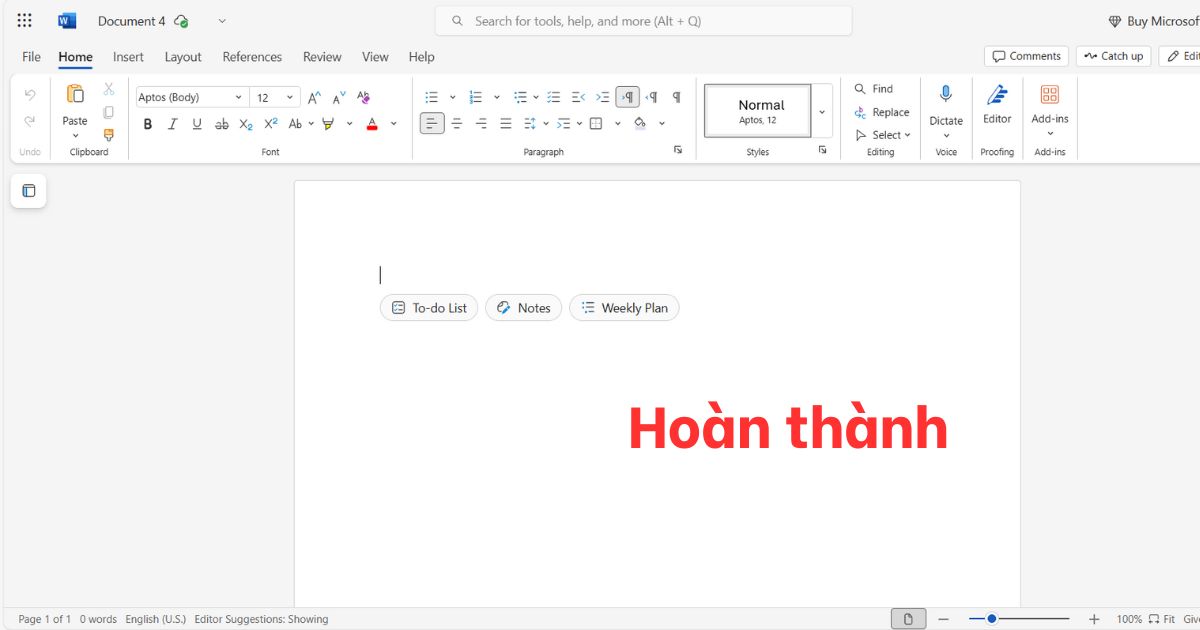
Task: Launch the Editor proofing tool
Action: (x=997, y=105)
